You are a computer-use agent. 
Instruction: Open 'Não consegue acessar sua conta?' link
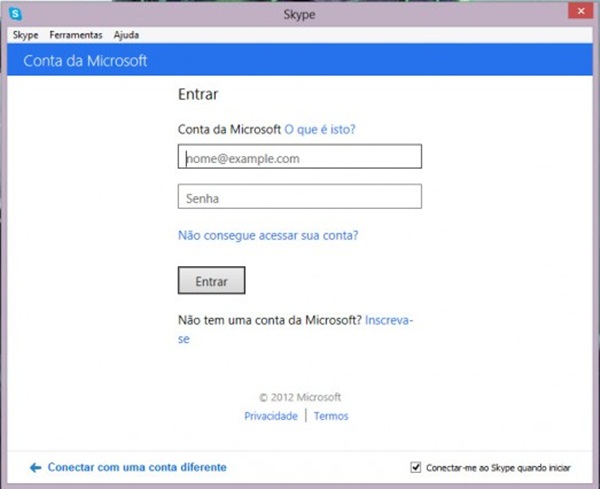point(268,236)
